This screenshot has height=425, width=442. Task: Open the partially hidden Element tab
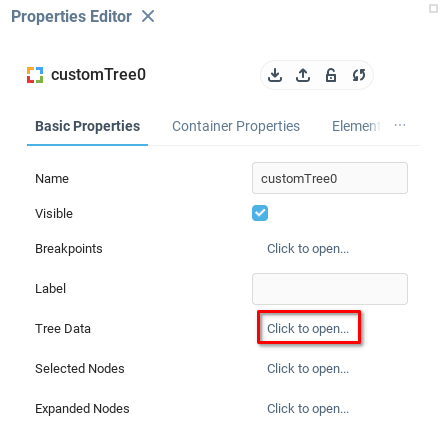pos(356,126)
